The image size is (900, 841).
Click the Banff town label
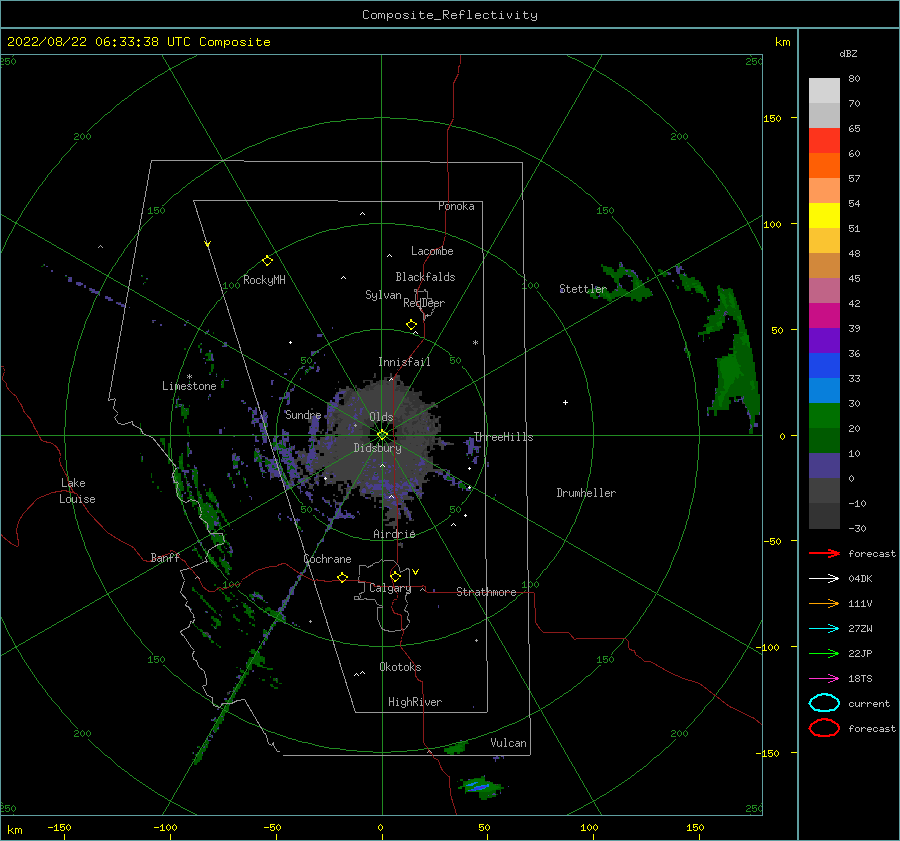[x=165, y=557]
